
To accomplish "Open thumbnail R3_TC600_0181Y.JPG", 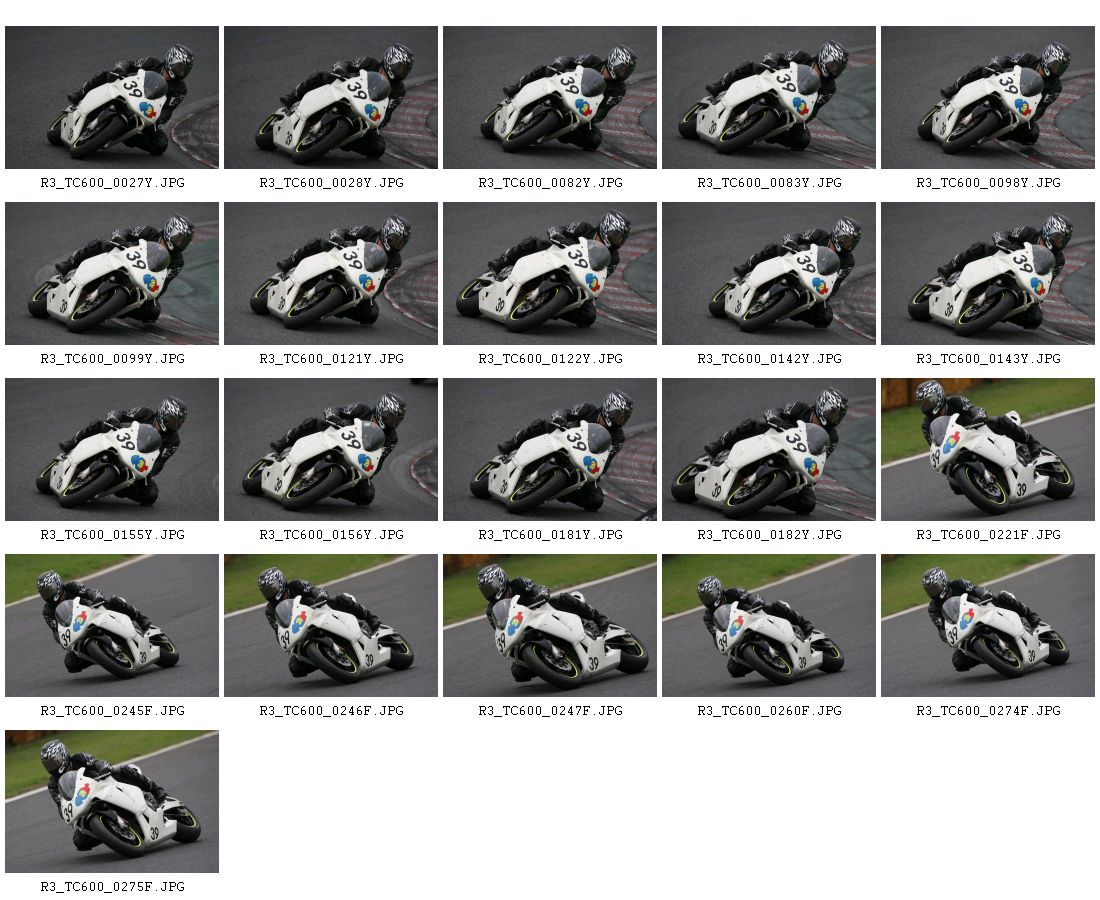I will pyautogui.click(x=550, y=450).
